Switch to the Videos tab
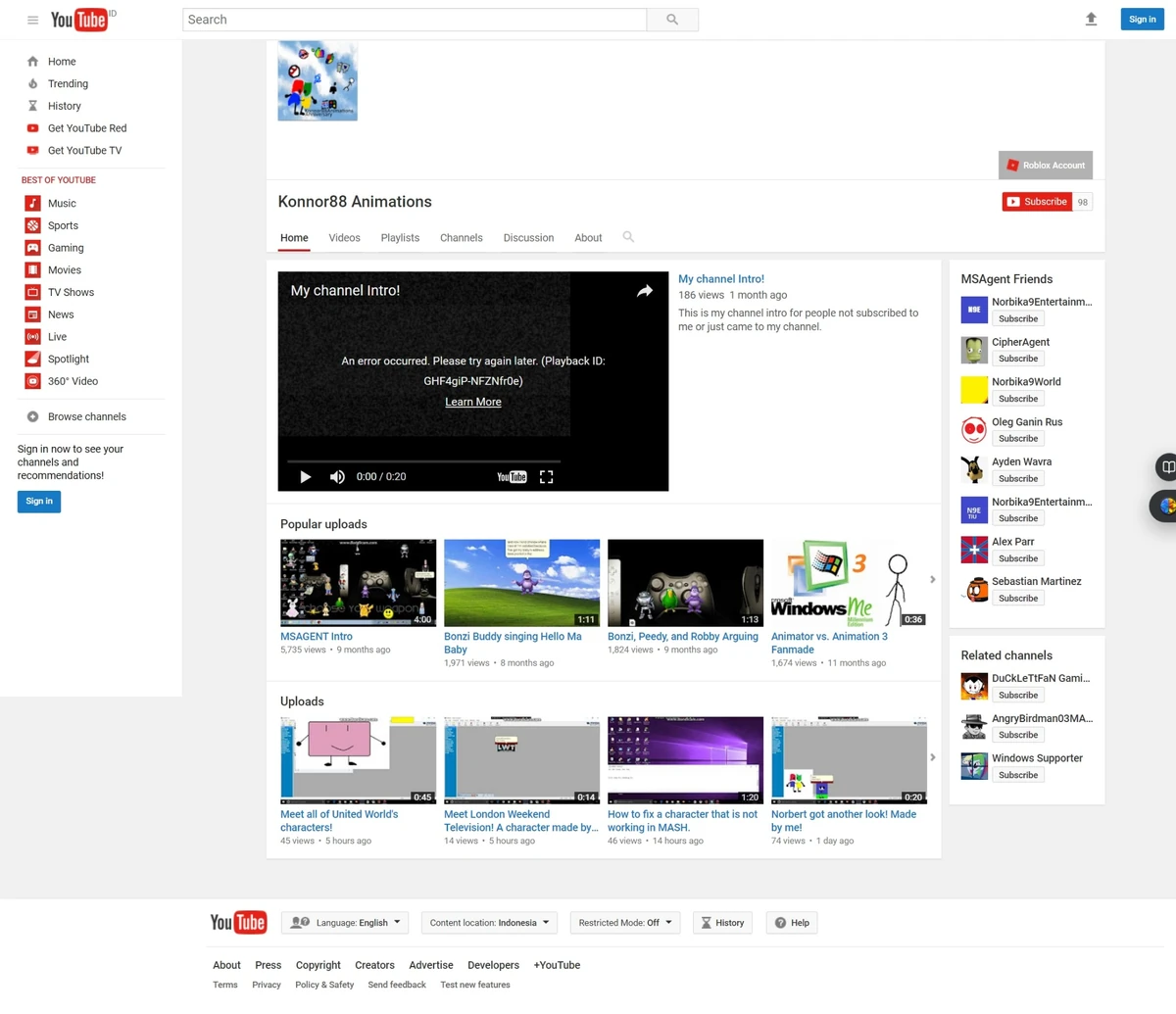The height and width of the screenshot is (1014, 1176). [344, 237]
